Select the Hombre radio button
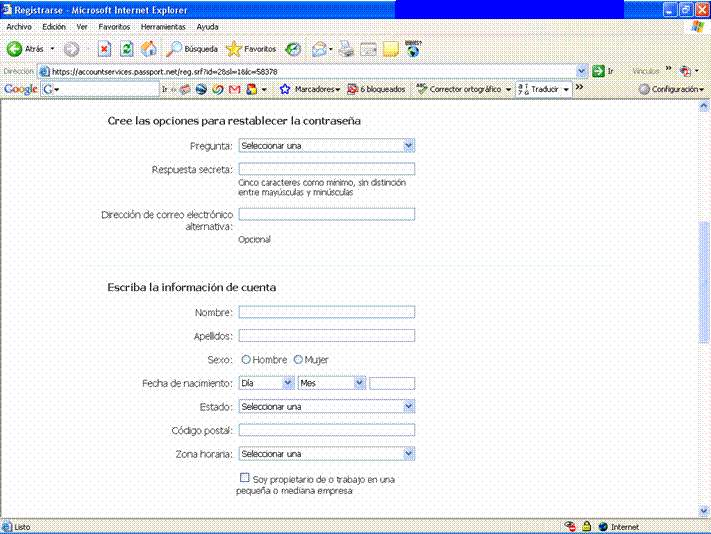The width and height of the screenshot is (711, 534). tap(246, 360)
